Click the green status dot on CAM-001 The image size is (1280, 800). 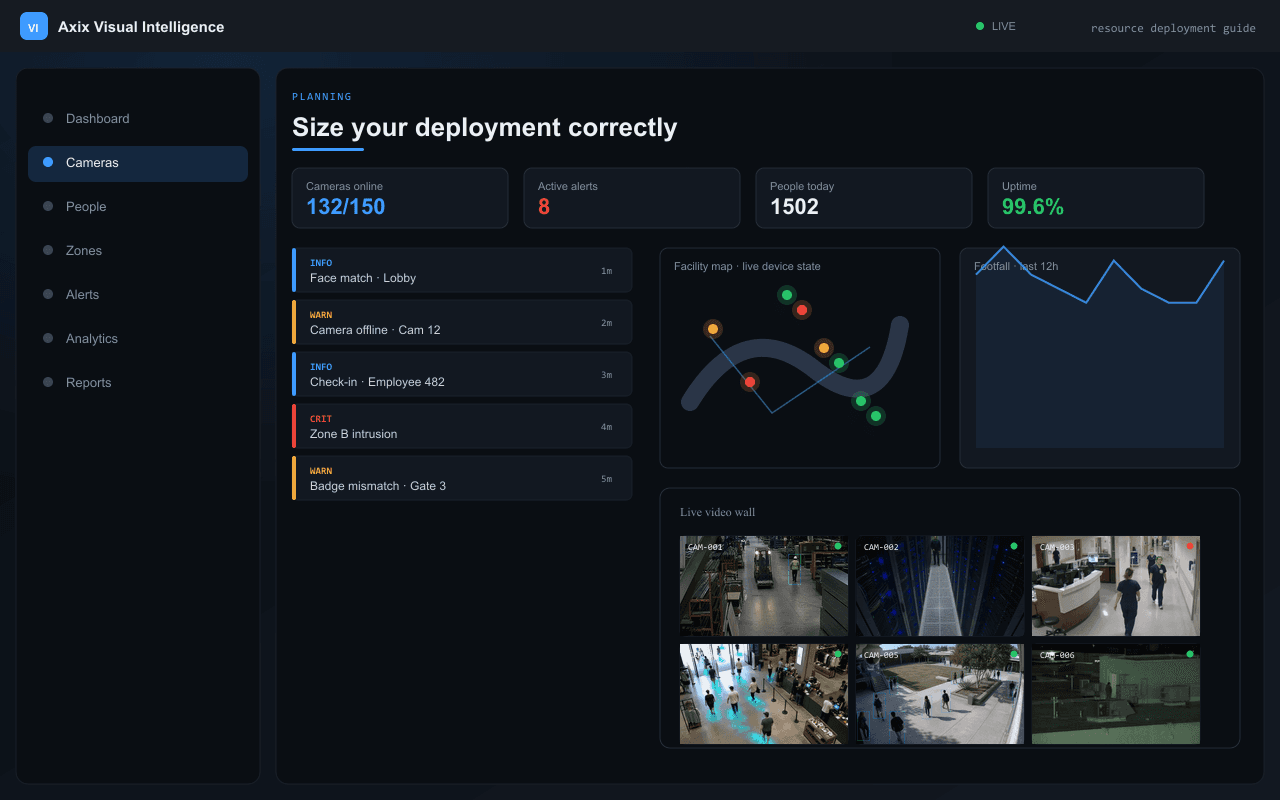pyautogui.click(x=838, y=546)
